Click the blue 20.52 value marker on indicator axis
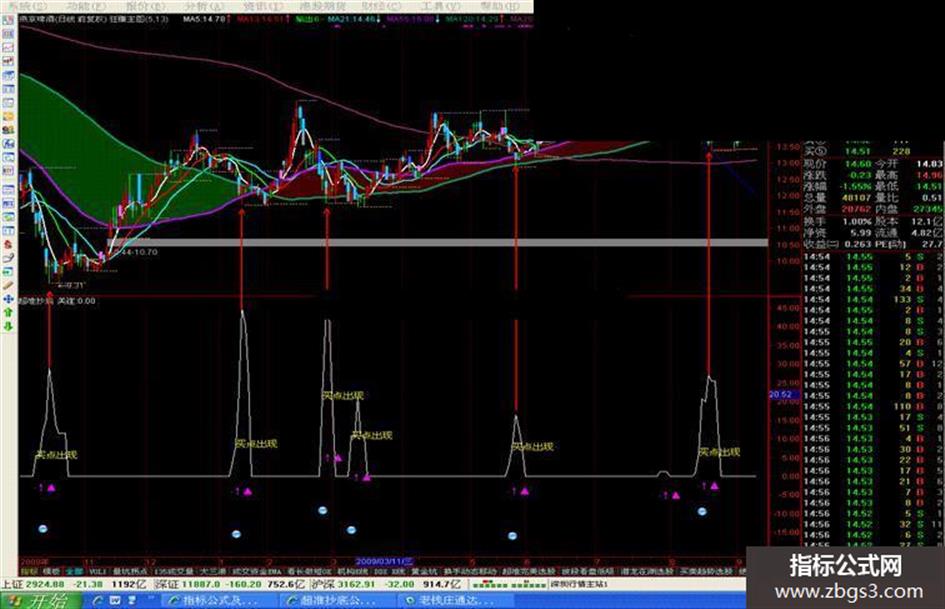 (784, 394)
